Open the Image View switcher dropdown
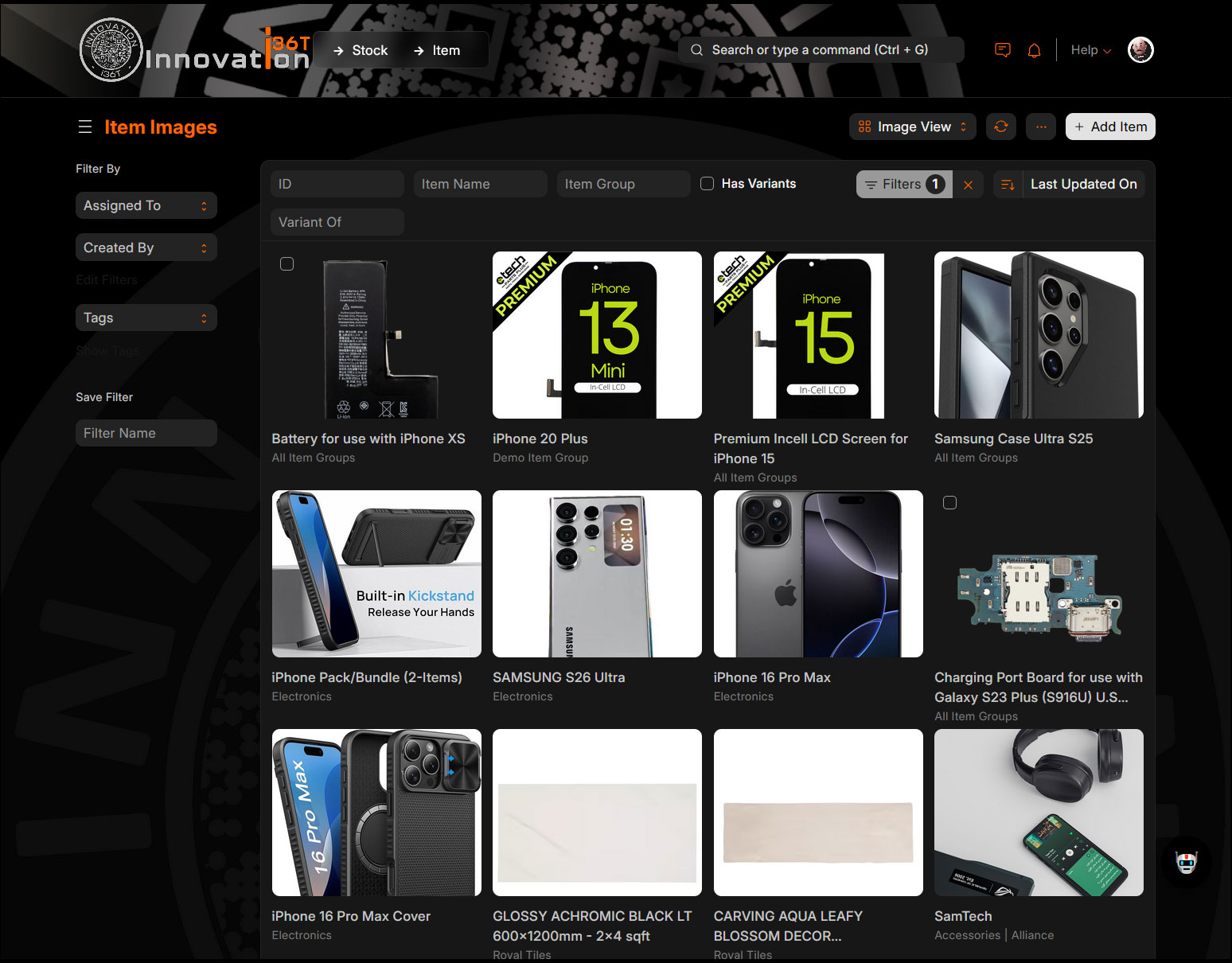Viewport: 1232px width, 963px height. click(x=913, y=127)
